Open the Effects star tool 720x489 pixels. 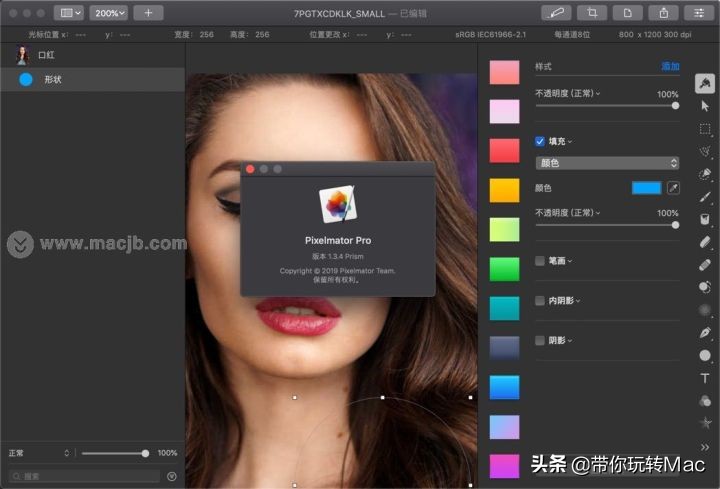pyautogui.click(x=705, y=423)
